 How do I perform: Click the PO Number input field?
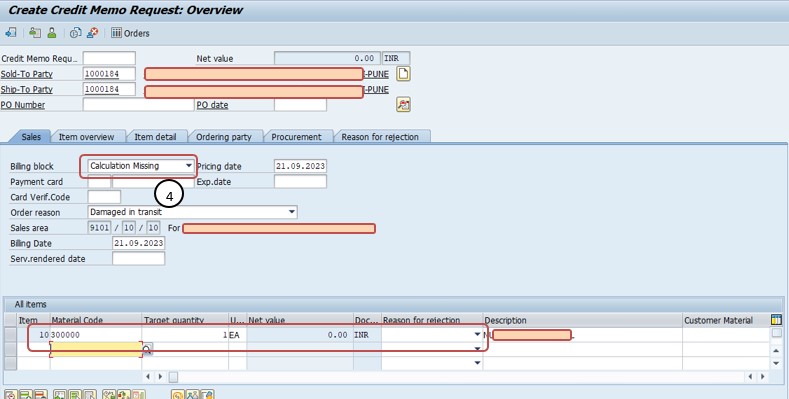[138, 105]
